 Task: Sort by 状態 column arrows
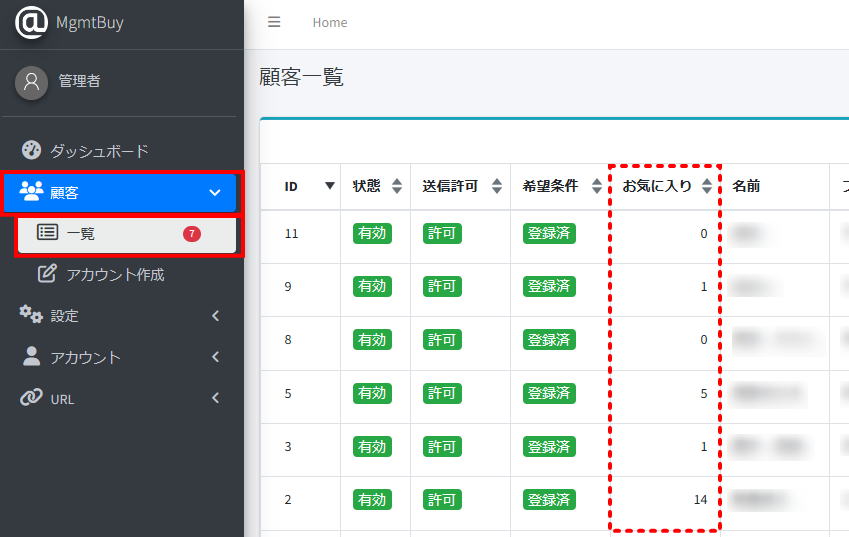click(397, 186)
